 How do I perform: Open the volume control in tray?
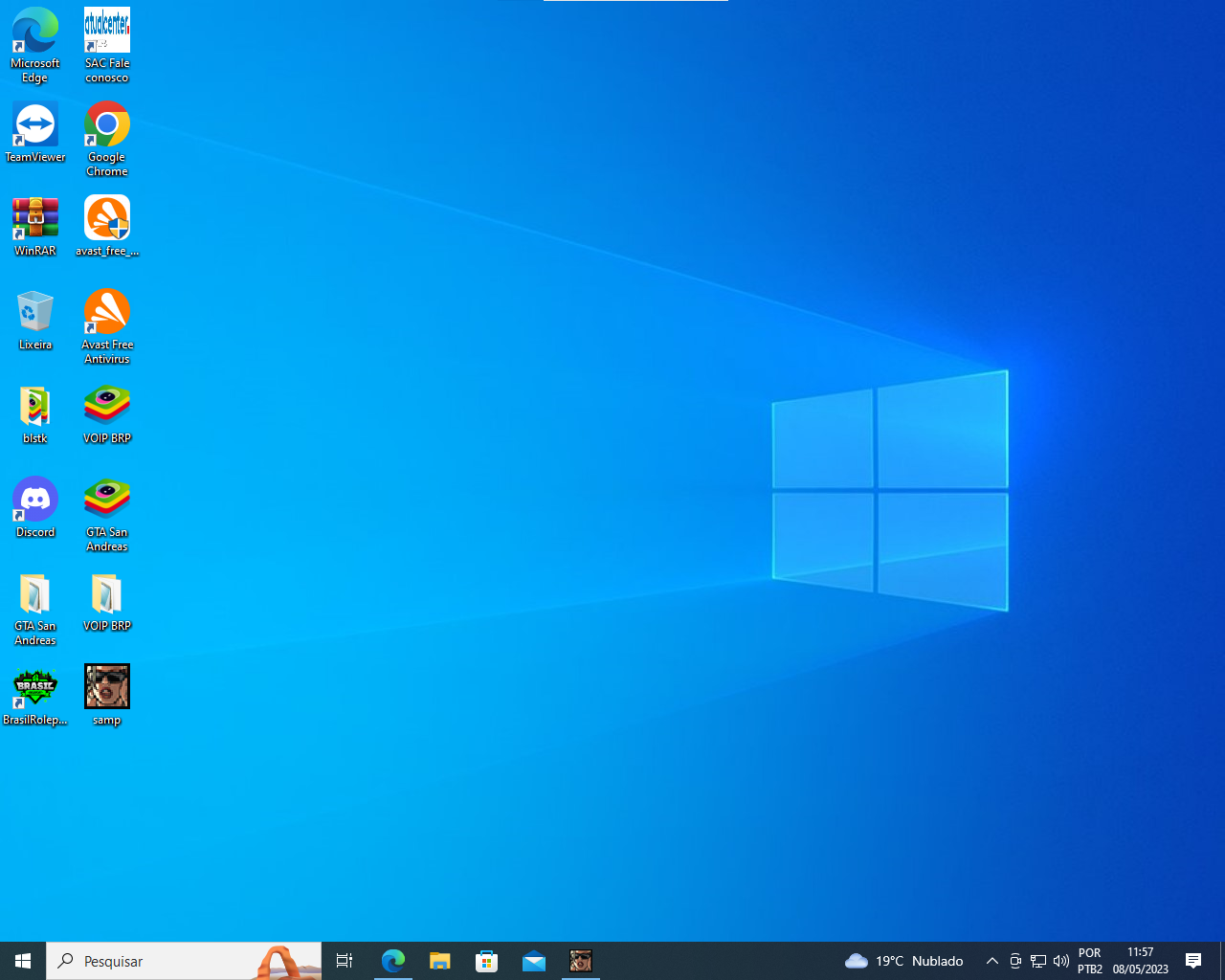1061,961
